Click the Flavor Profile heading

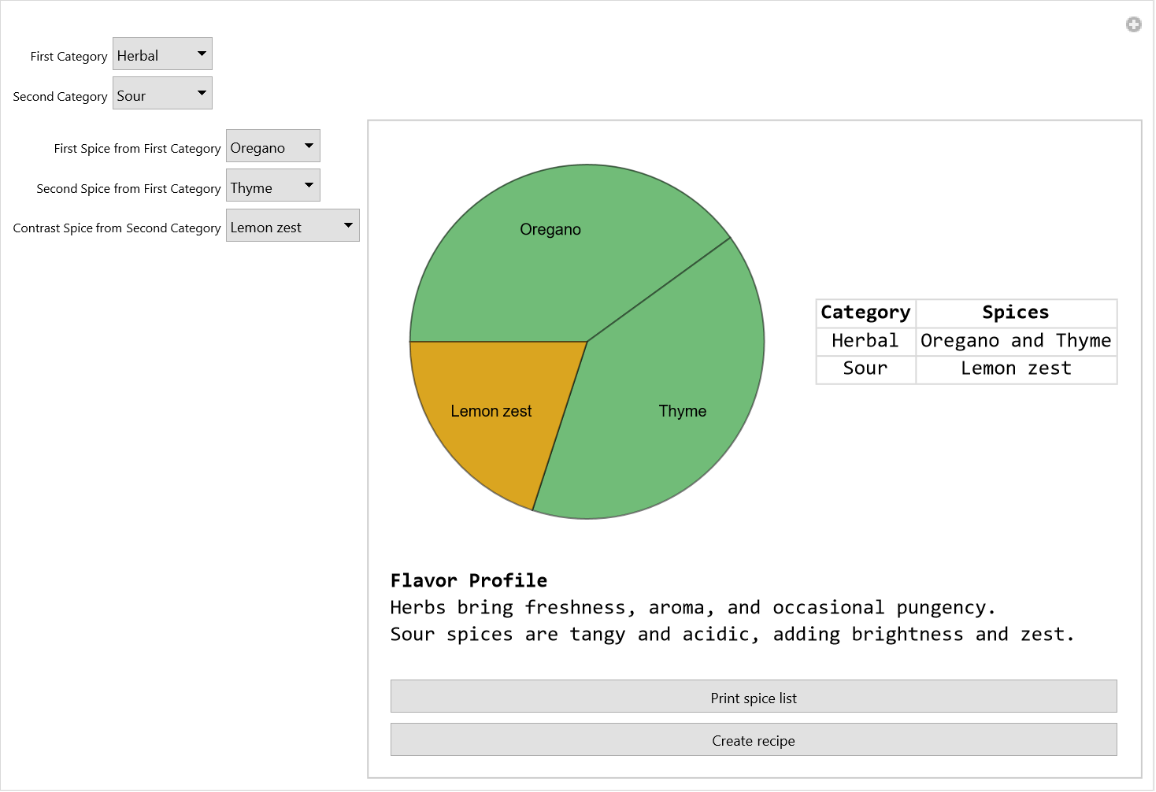tap(469, 580)
